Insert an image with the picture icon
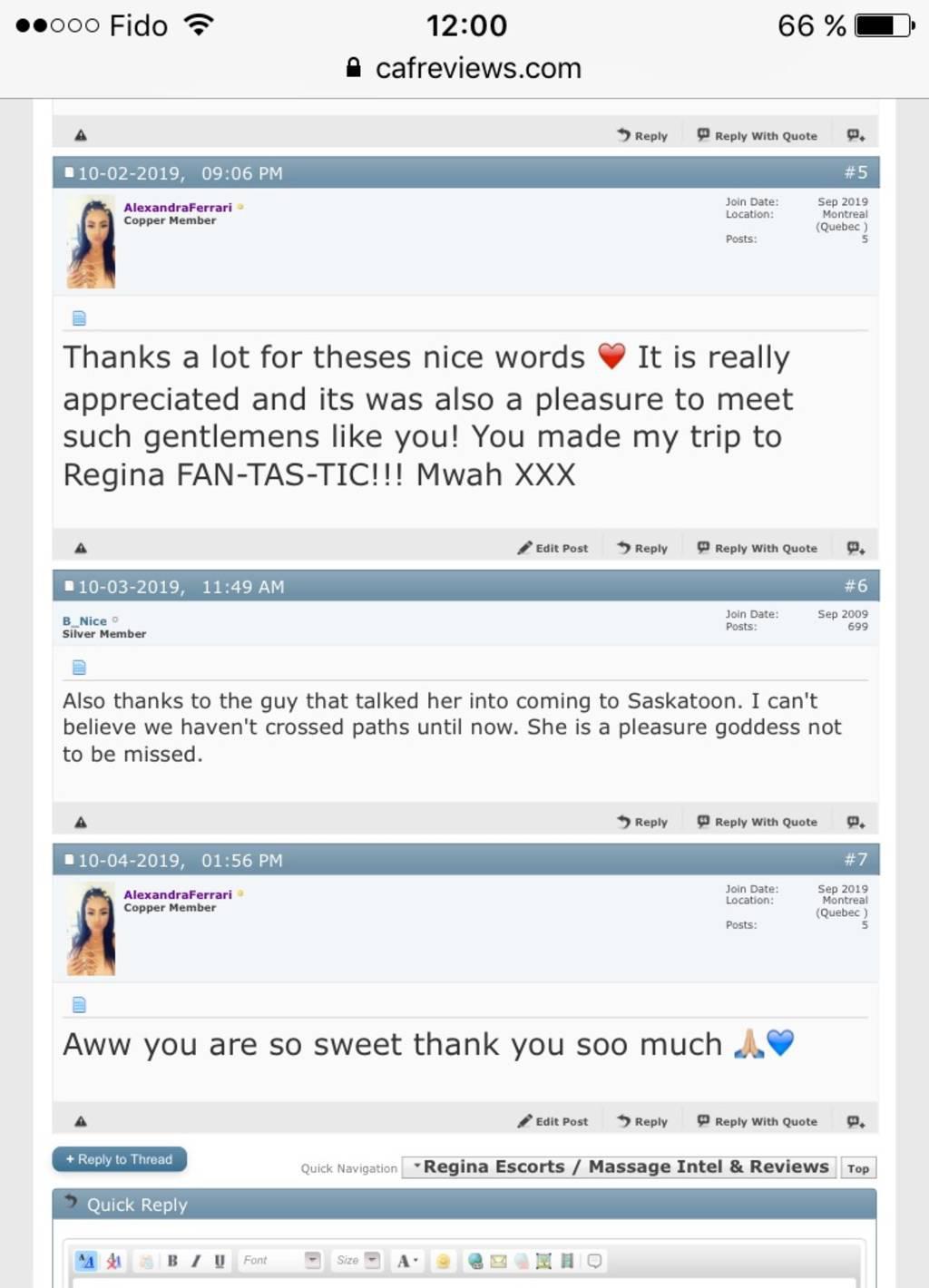The height and width of the screenshot is (1288, 929). pyautogui.click(x=543, y=1261)
